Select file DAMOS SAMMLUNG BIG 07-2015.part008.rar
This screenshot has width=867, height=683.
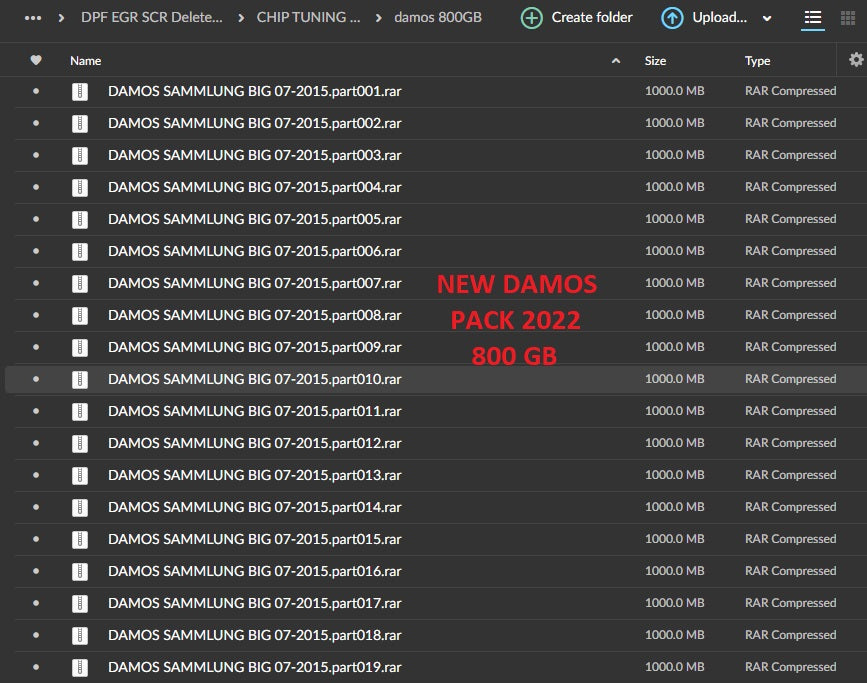pyautogui.click(x=254, y=315)
